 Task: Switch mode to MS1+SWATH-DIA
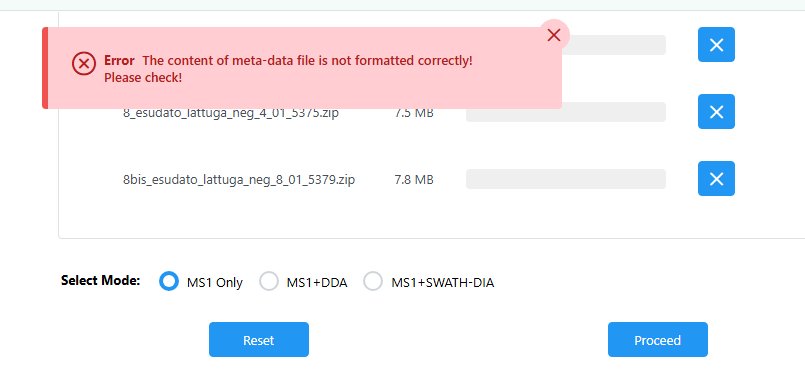click(x=373, y=281)
